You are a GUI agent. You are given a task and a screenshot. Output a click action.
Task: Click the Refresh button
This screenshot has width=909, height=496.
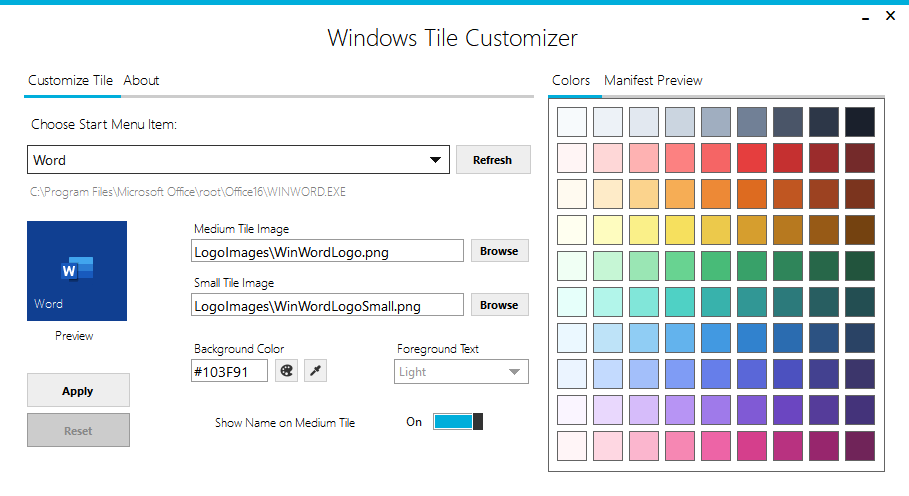[x=493, y=160]
